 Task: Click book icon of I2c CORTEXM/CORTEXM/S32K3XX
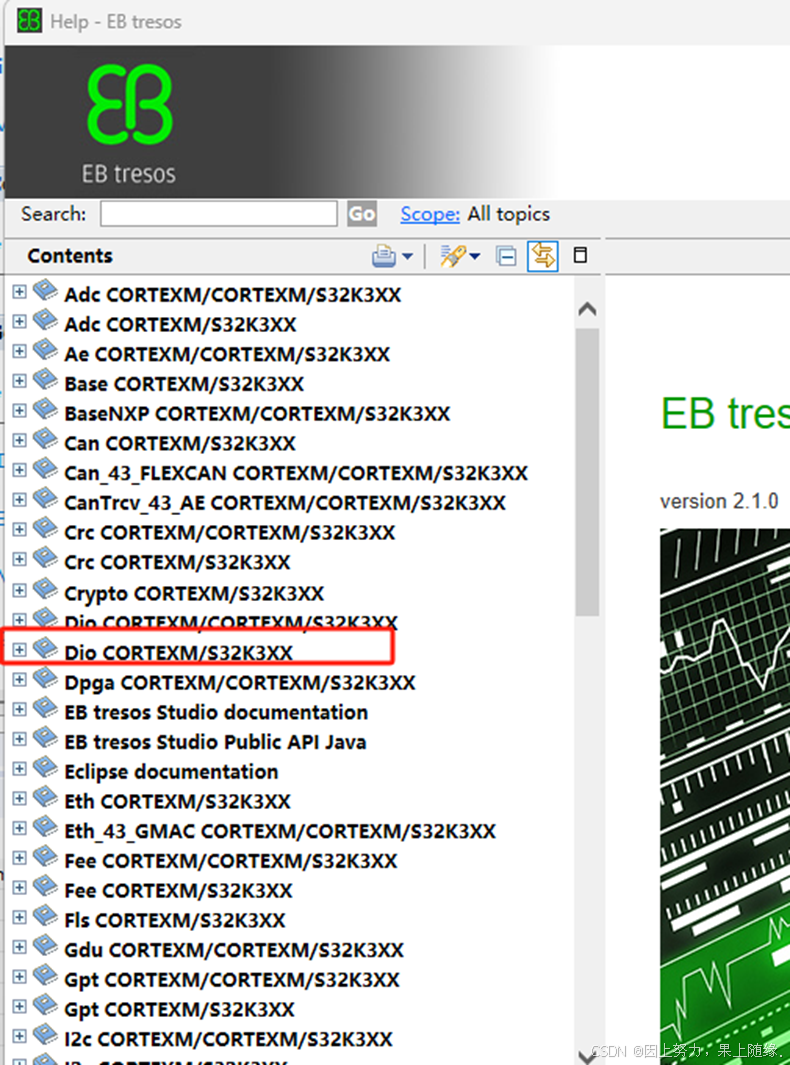click(46, 1034)
